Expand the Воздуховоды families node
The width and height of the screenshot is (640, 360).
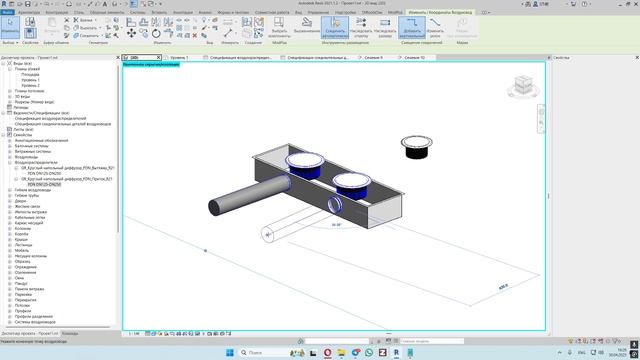(x=9, y=157)
